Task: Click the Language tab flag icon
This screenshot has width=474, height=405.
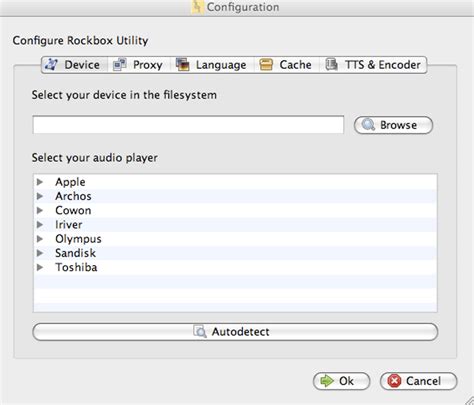Action: [x=182, y=64]
